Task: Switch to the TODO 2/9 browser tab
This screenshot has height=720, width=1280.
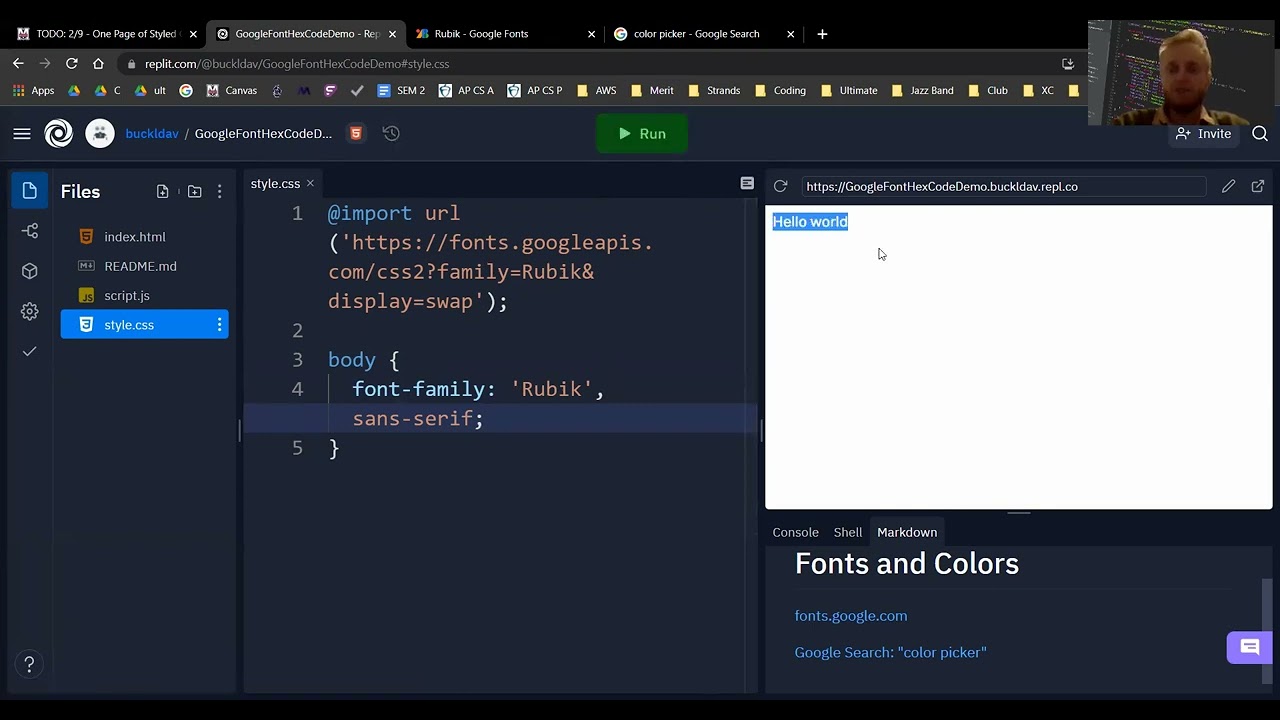Action: [105, 34]
